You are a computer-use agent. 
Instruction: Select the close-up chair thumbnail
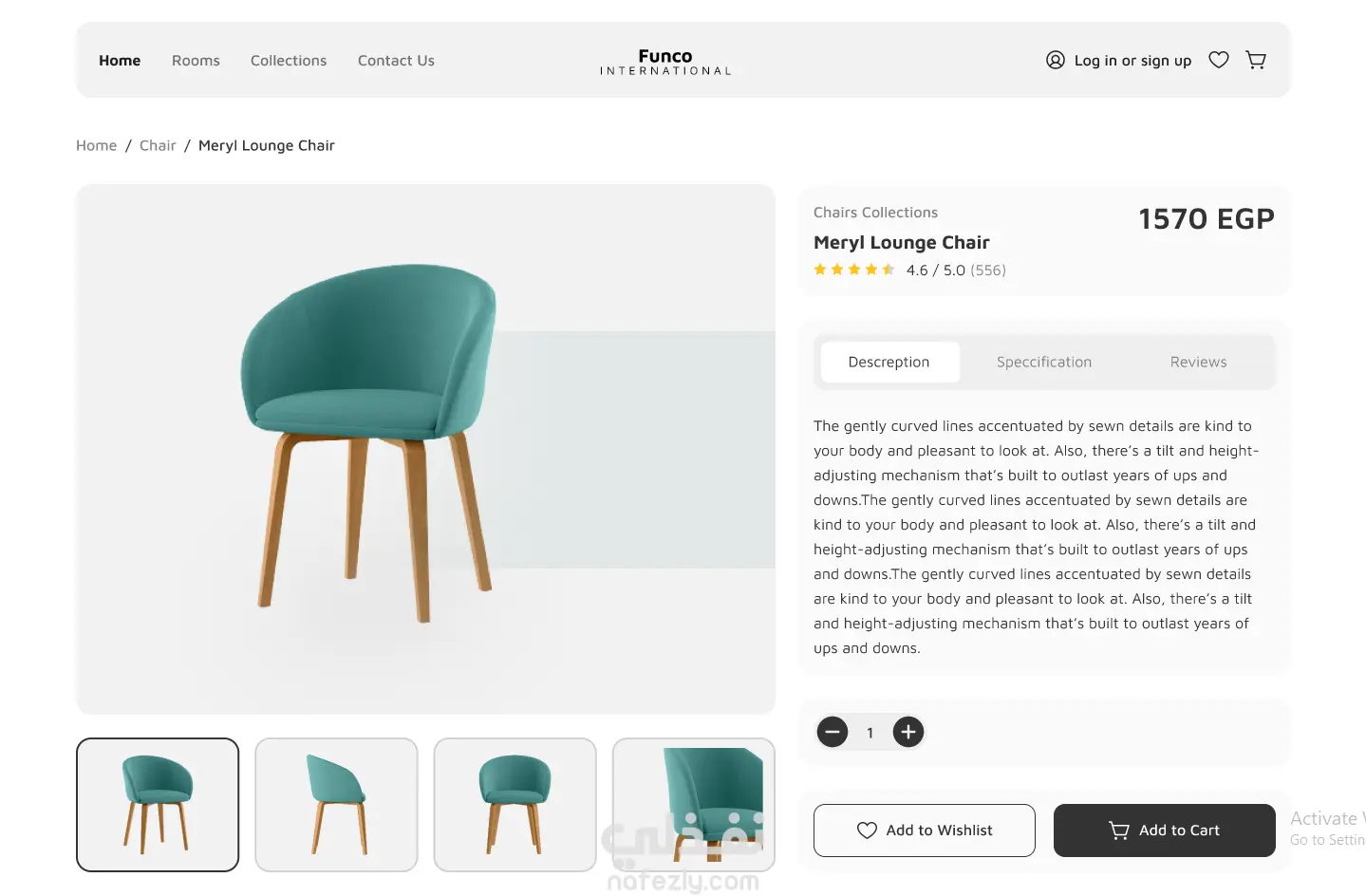click(x=693, y=805)
